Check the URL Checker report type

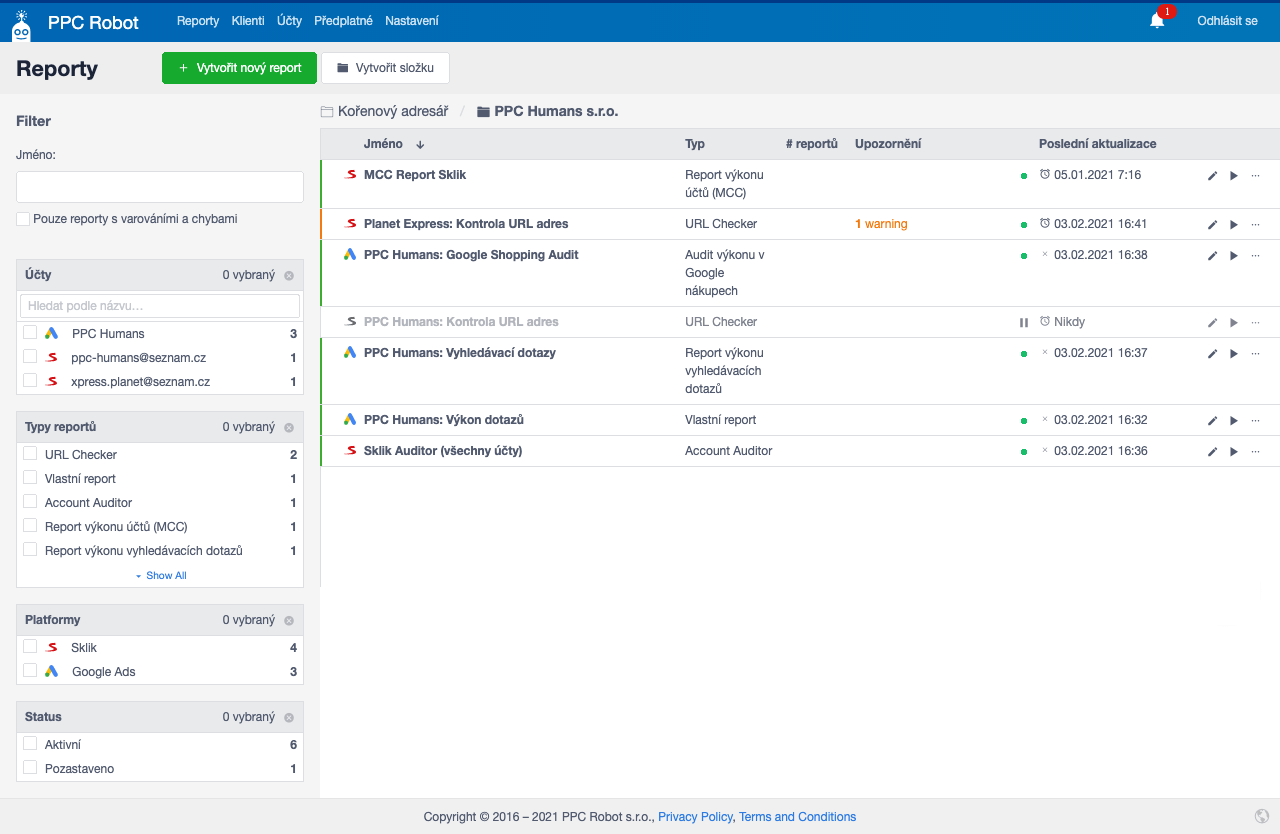pos(30,454)
